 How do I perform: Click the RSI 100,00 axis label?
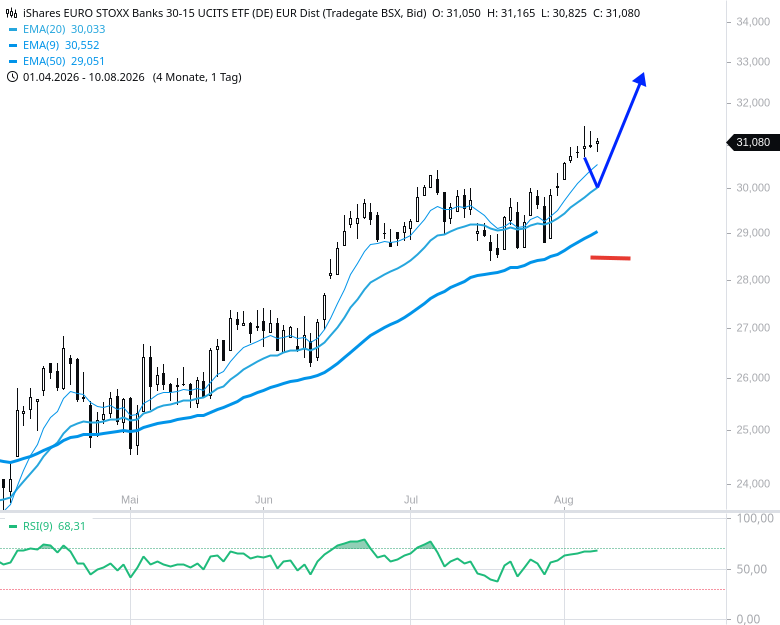pos(755,519)
